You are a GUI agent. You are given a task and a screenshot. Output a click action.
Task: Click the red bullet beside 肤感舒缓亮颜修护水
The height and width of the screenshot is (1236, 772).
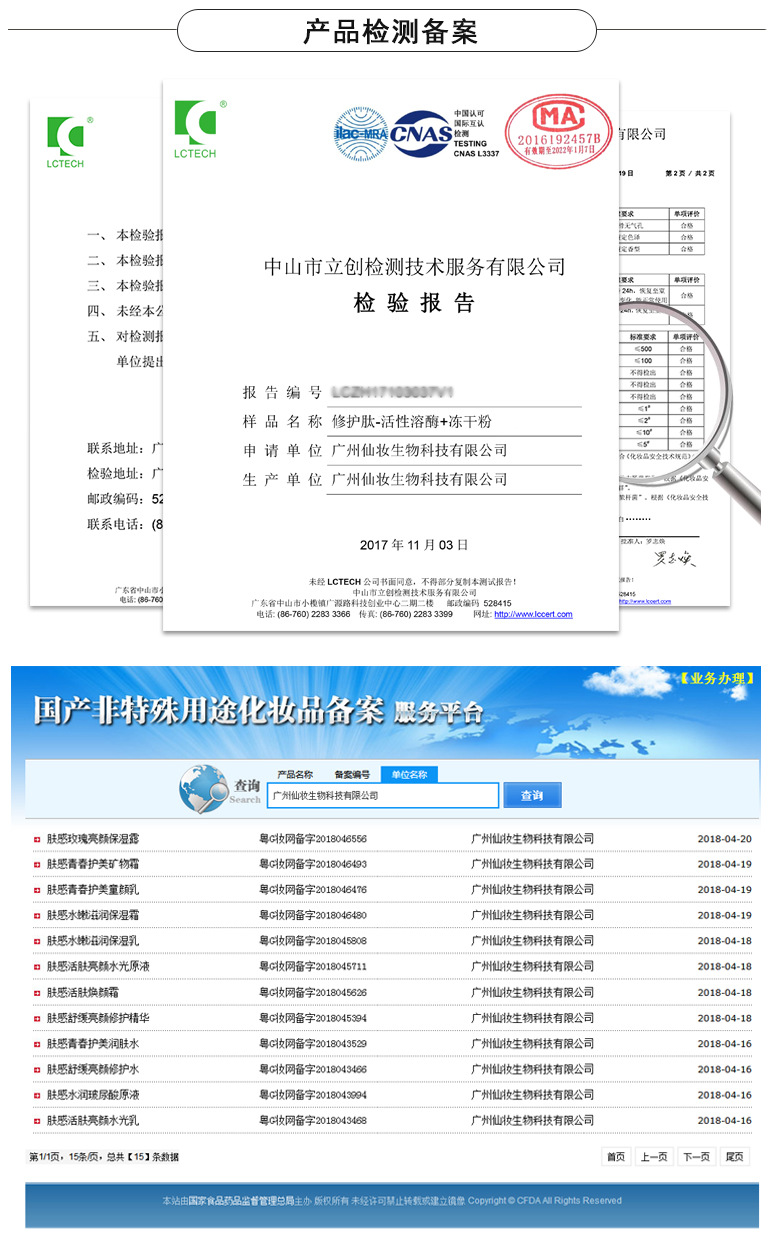(x=37, y=1070)
